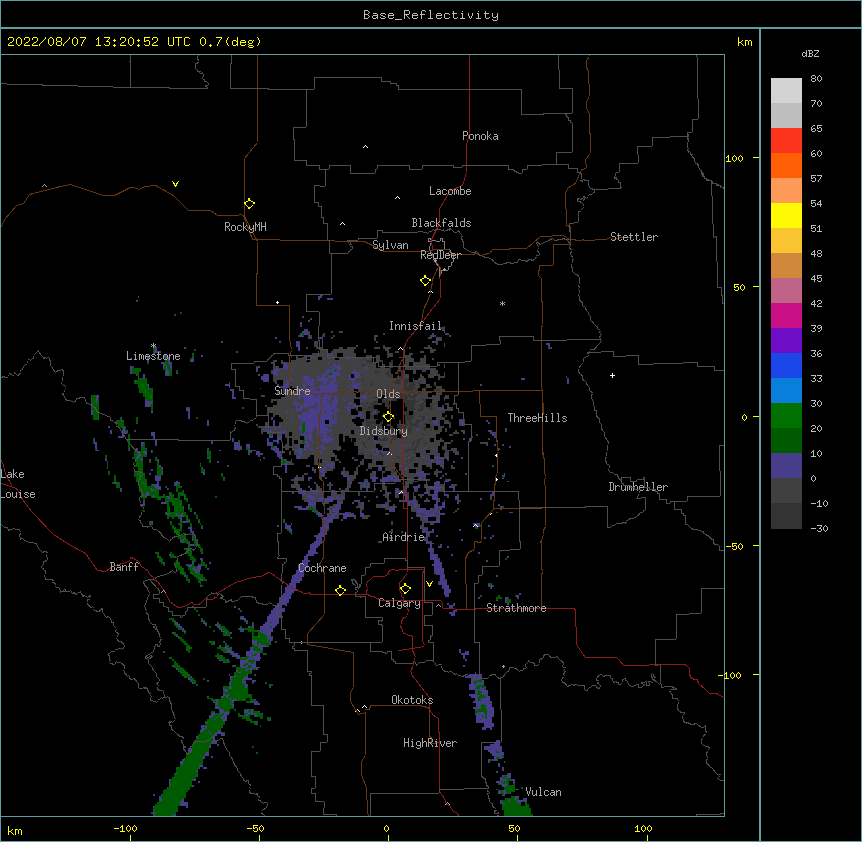Click the km unit label at bottom left
The height and width of the screenshot is (842, 862).
(x=15, y=830)
